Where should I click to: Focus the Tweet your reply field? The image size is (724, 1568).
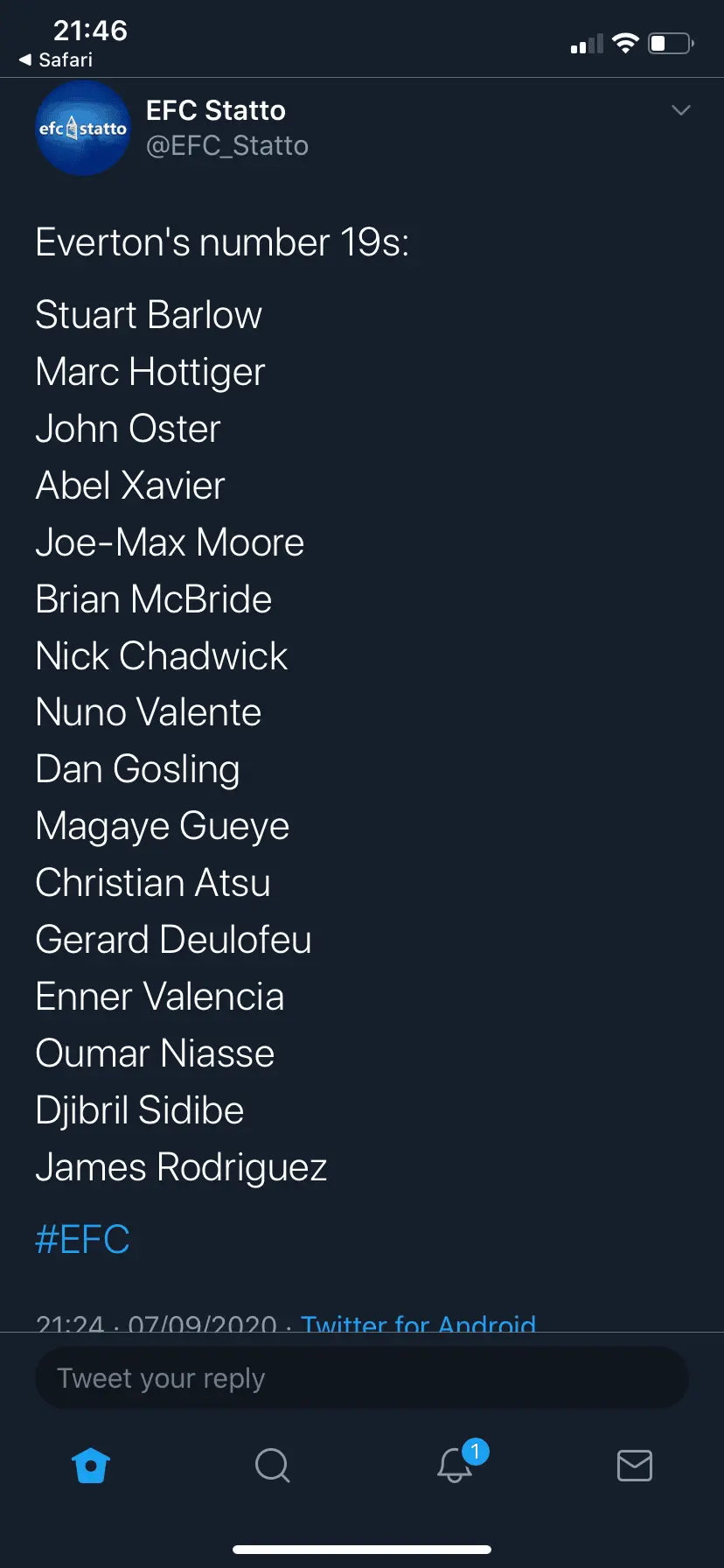point(362,1378)
